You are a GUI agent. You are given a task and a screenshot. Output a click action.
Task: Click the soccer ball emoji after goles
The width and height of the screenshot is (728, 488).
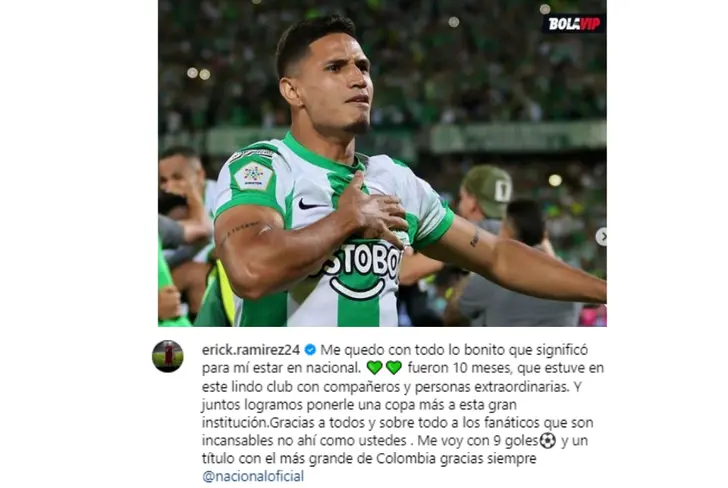pyautogui.click(x=548, y=441)
